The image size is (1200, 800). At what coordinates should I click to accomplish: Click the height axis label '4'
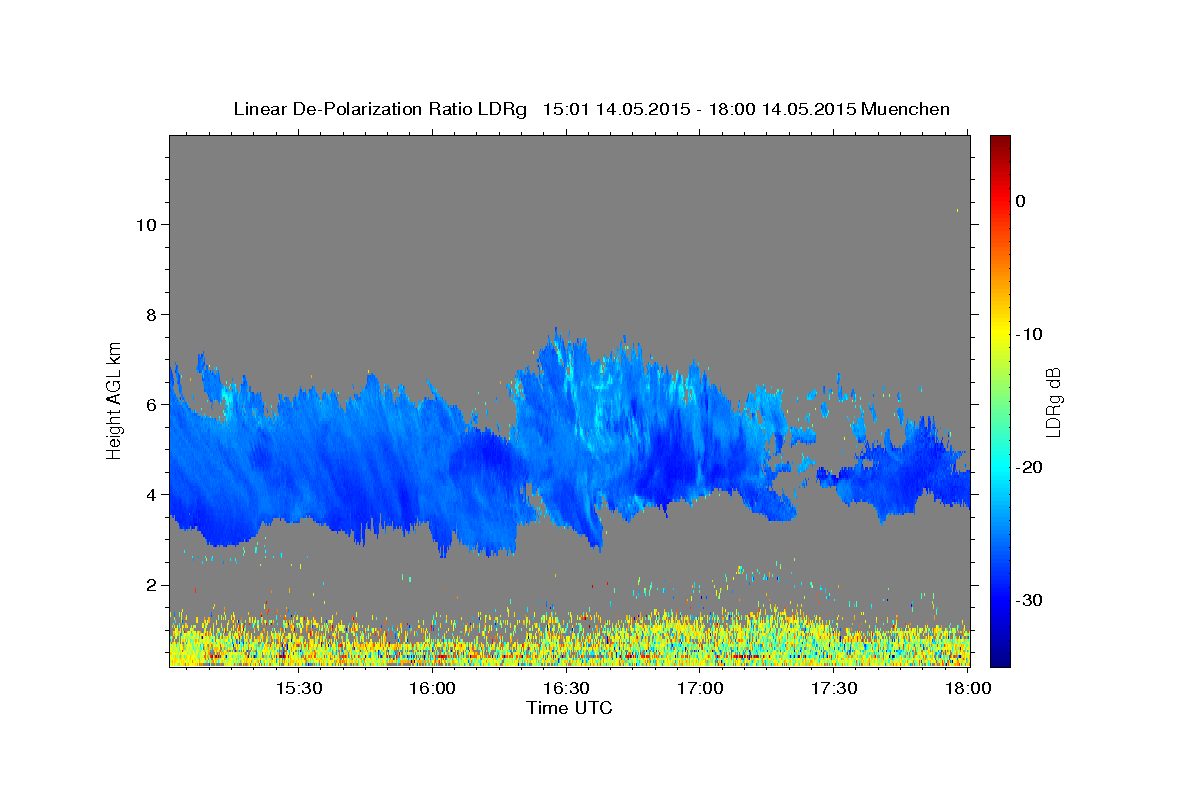(150, 494)
